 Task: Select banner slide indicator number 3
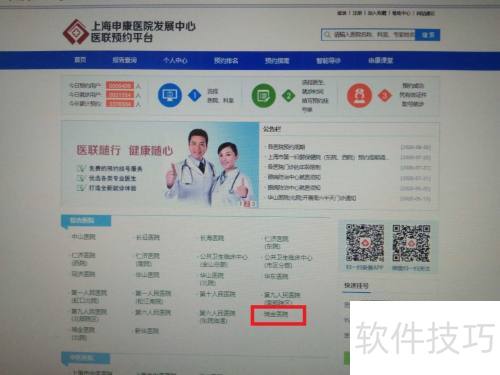(253, 204)
